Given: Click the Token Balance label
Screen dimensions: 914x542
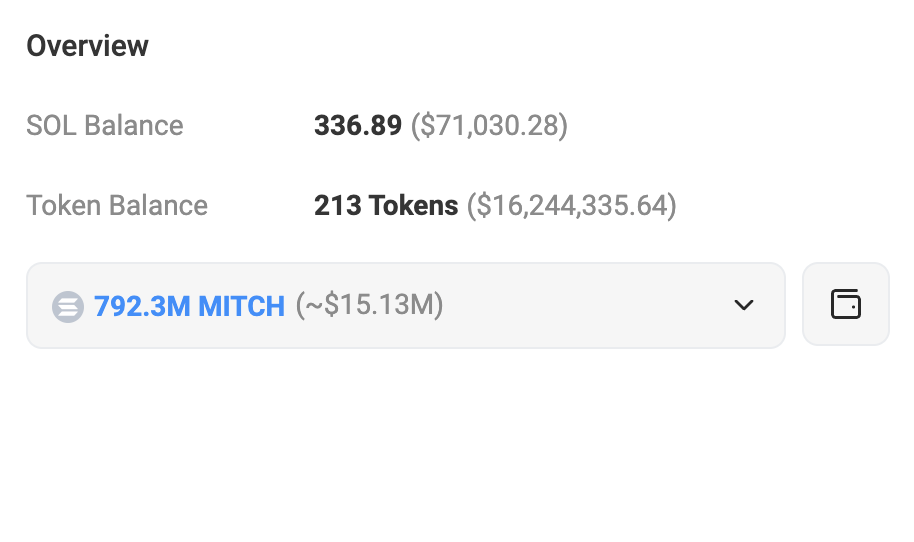Looking at the screenshot, I should pos(117,206).
